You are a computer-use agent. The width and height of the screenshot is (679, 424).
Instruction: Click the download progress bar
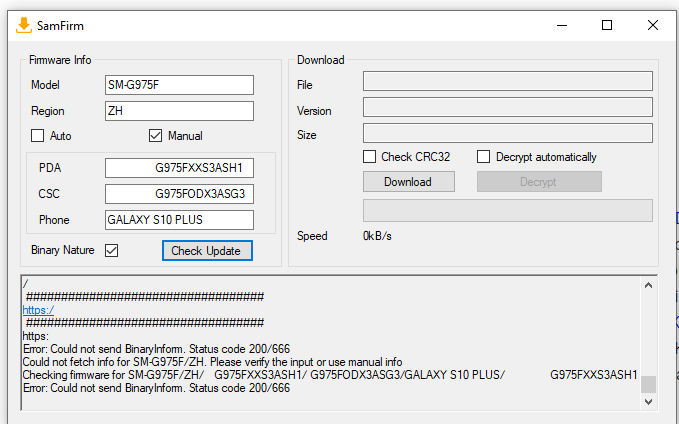(508, 210)
